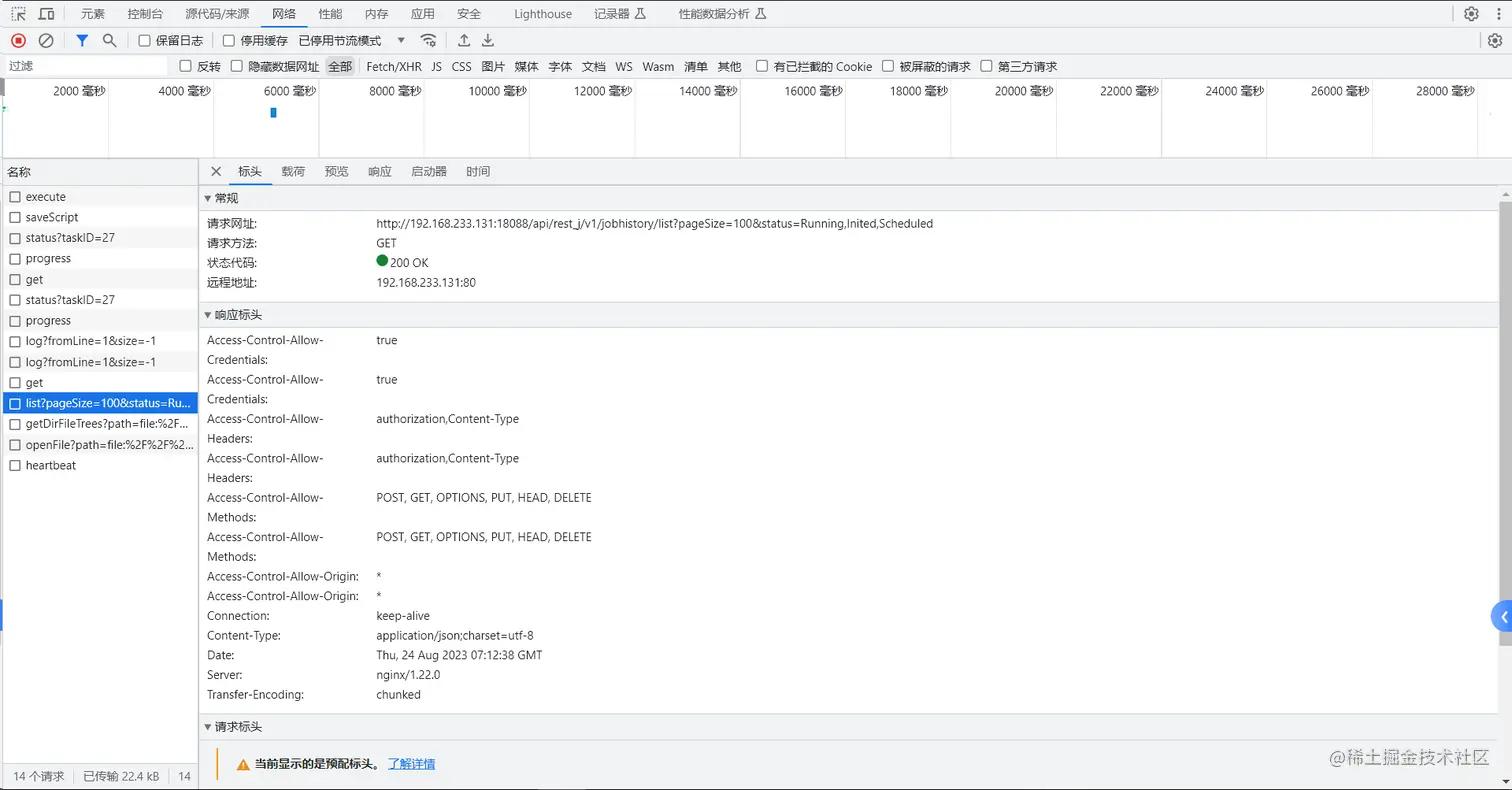Select the openFile request row
Image resolution: width=1512 pixels, height=790 pixels.
(x=99, y=444)
